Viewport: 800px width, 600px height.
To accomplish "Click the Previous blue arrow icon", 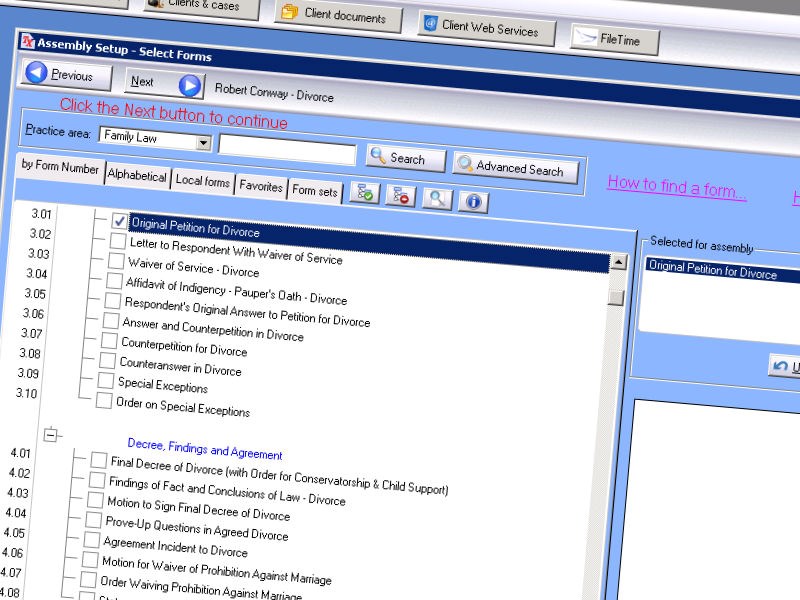I will [x=36, y=72].
